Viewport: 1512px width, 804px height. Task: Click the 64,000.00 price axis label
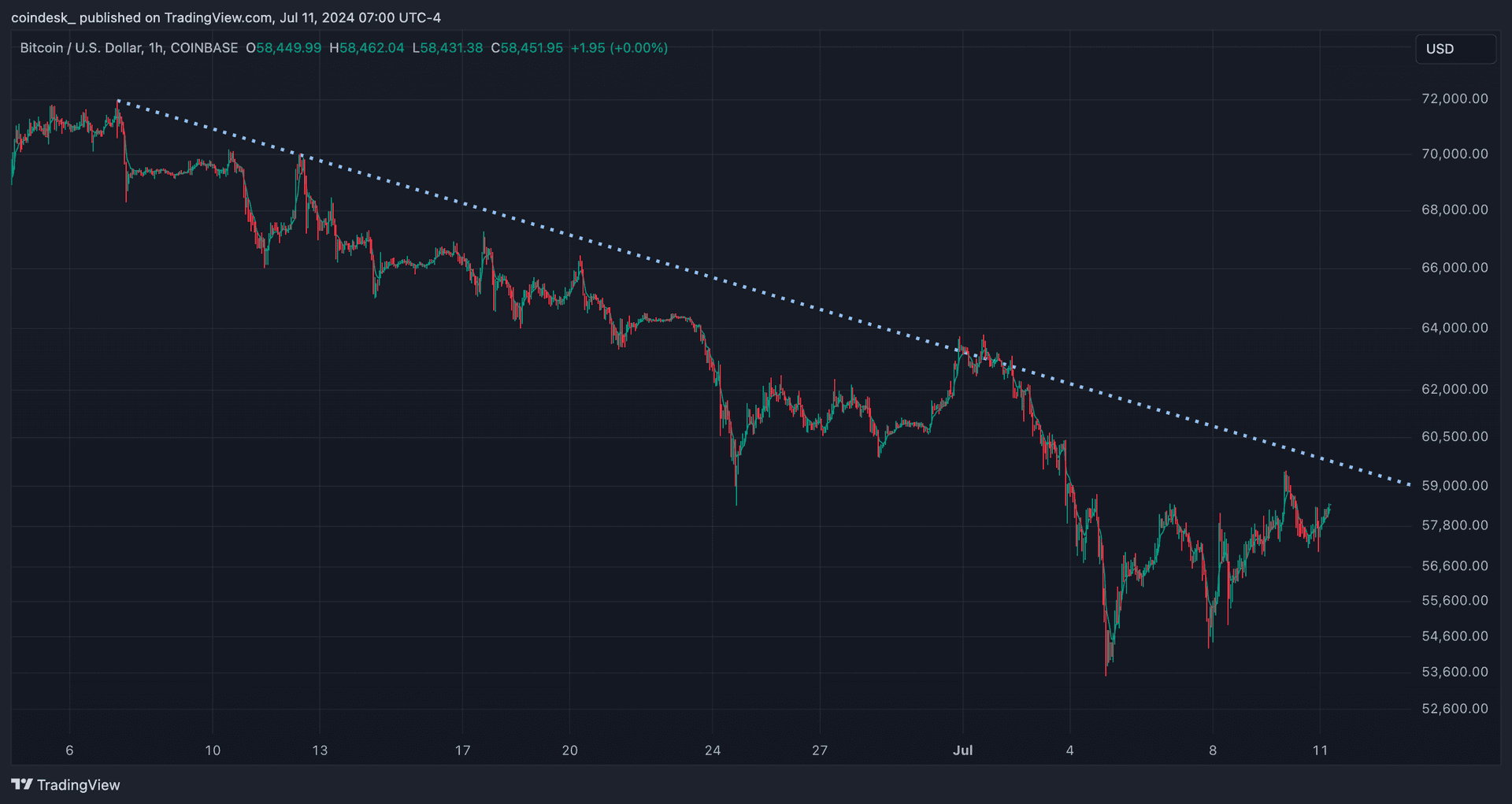1455,328
